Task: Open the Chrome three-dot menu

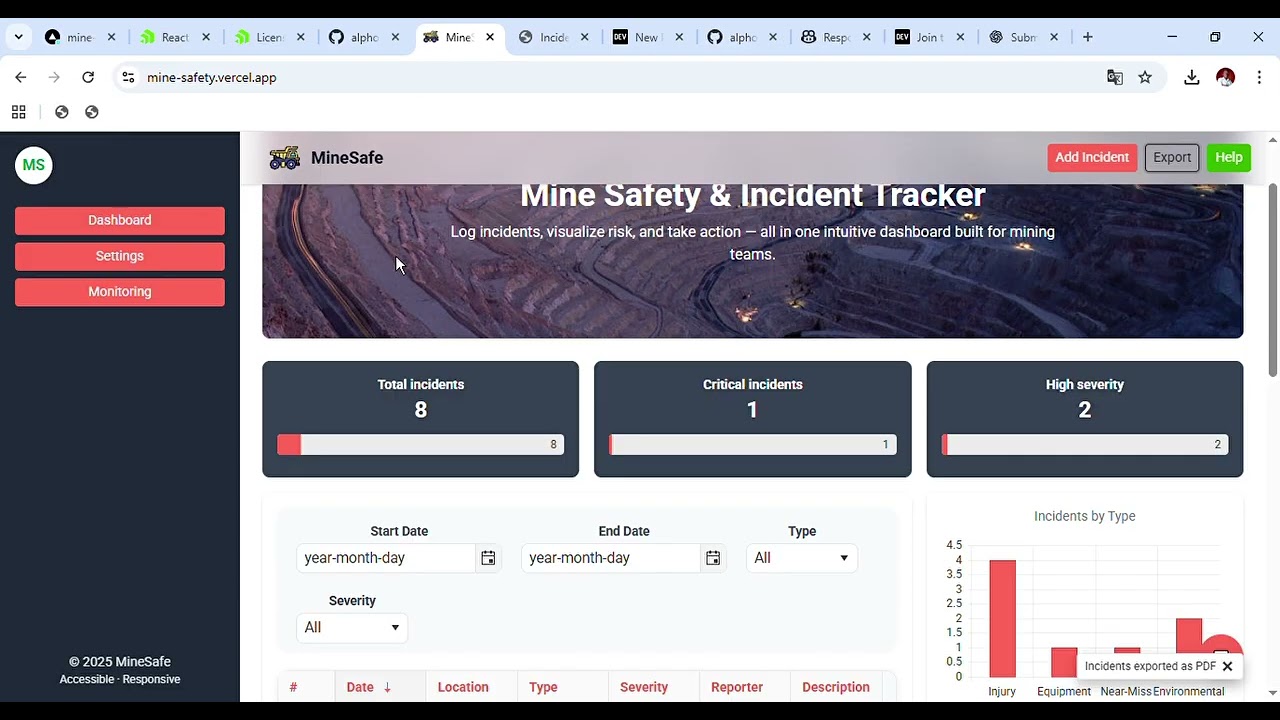Action: [1259, 77]
